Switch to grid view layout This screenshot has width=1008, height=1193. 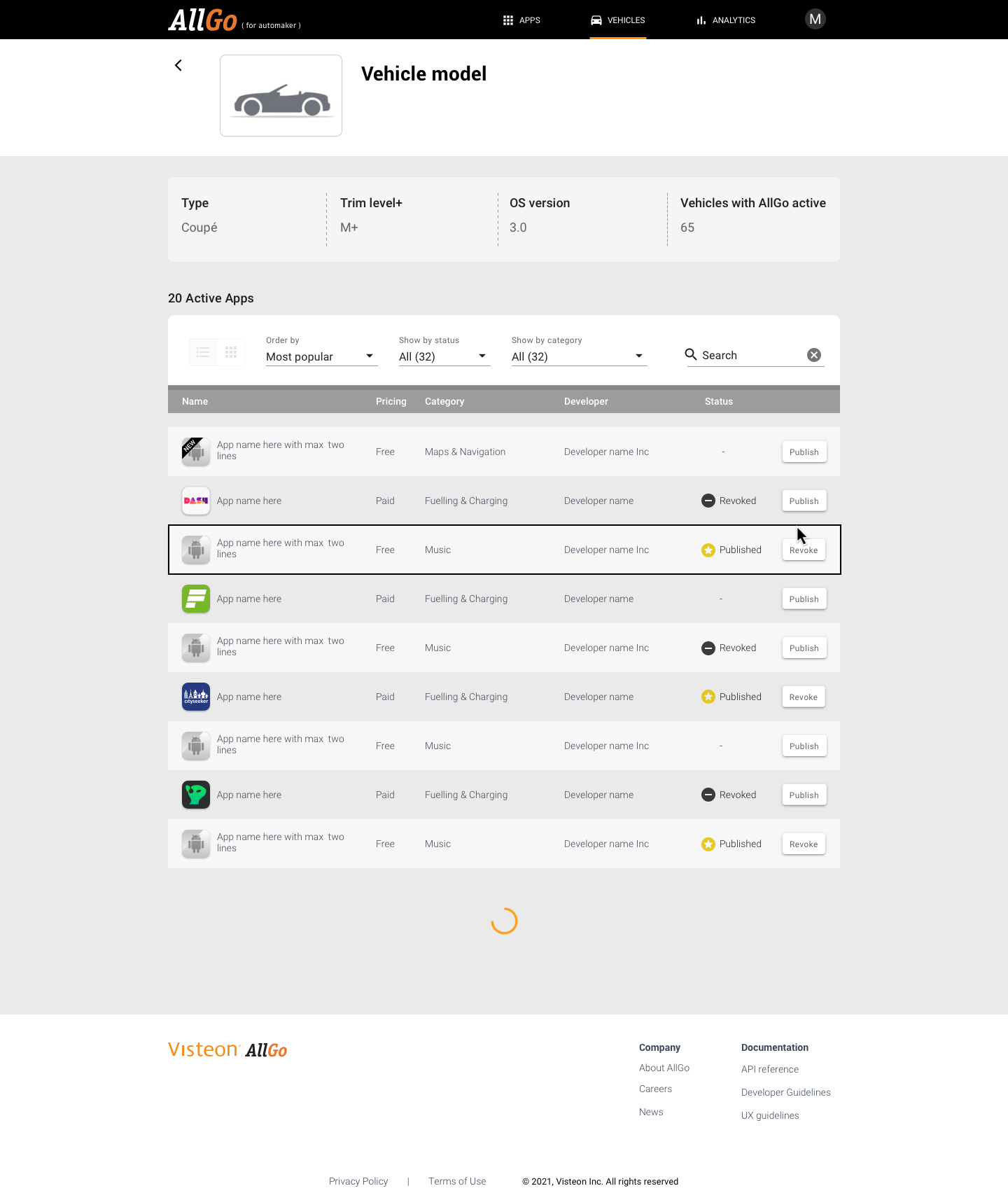[x=231, y=352]
